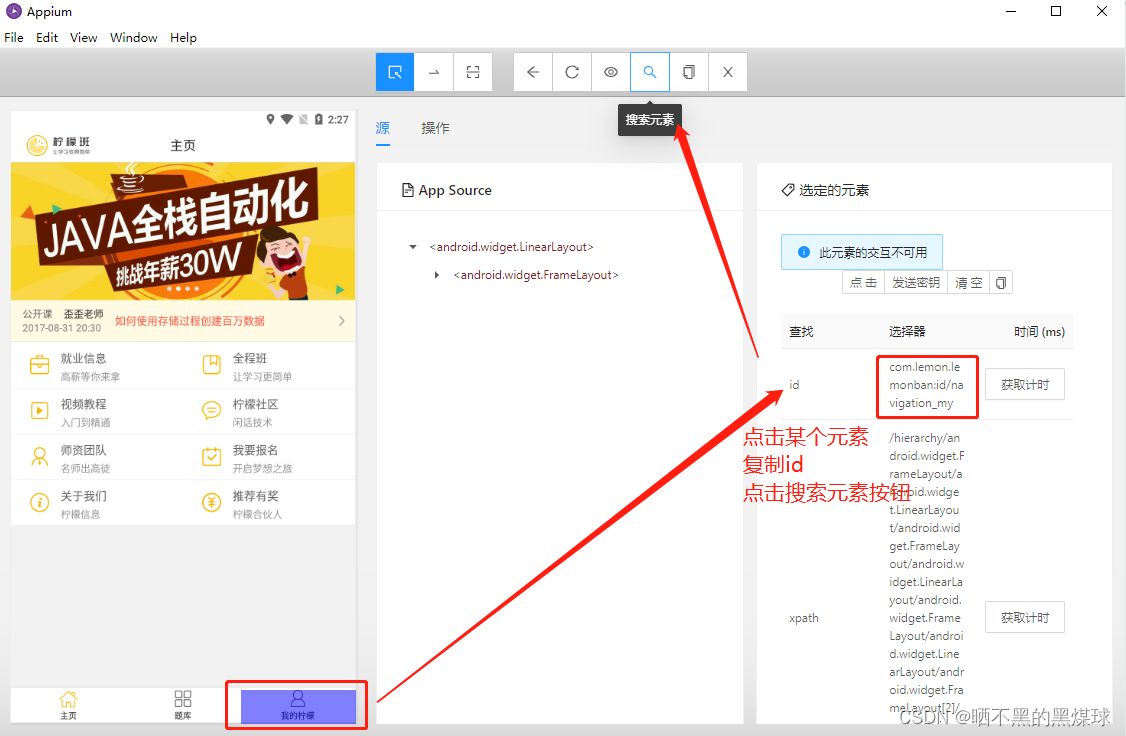Refresh the source and screenshot
Screen dimensions: 1126x736
click(x=572, y=72)
